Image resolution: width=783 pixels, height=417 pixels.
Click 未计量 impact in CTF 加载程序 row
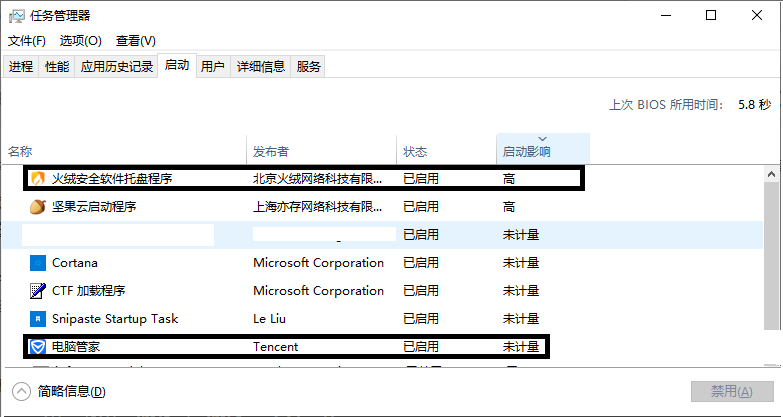coord(521,291)
